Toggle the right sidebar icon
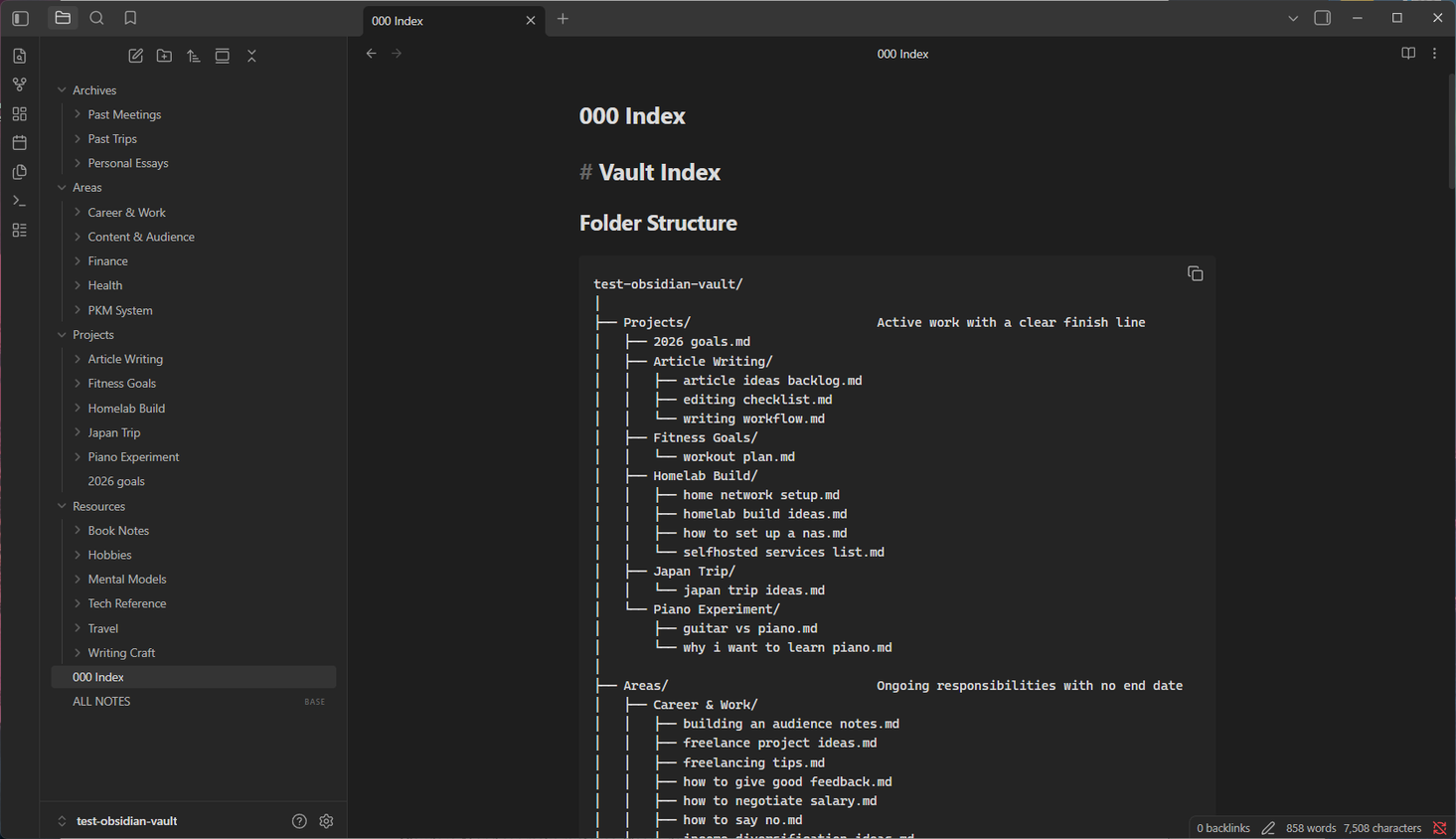 (1323, 18)
